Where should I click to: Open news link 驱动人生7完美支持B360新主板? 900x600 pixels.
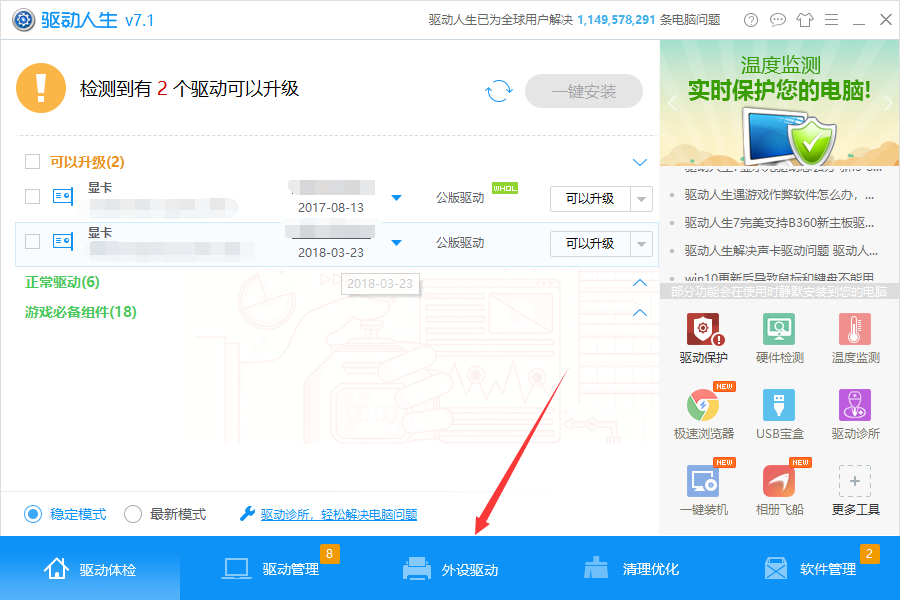click(x=779, y=223)
